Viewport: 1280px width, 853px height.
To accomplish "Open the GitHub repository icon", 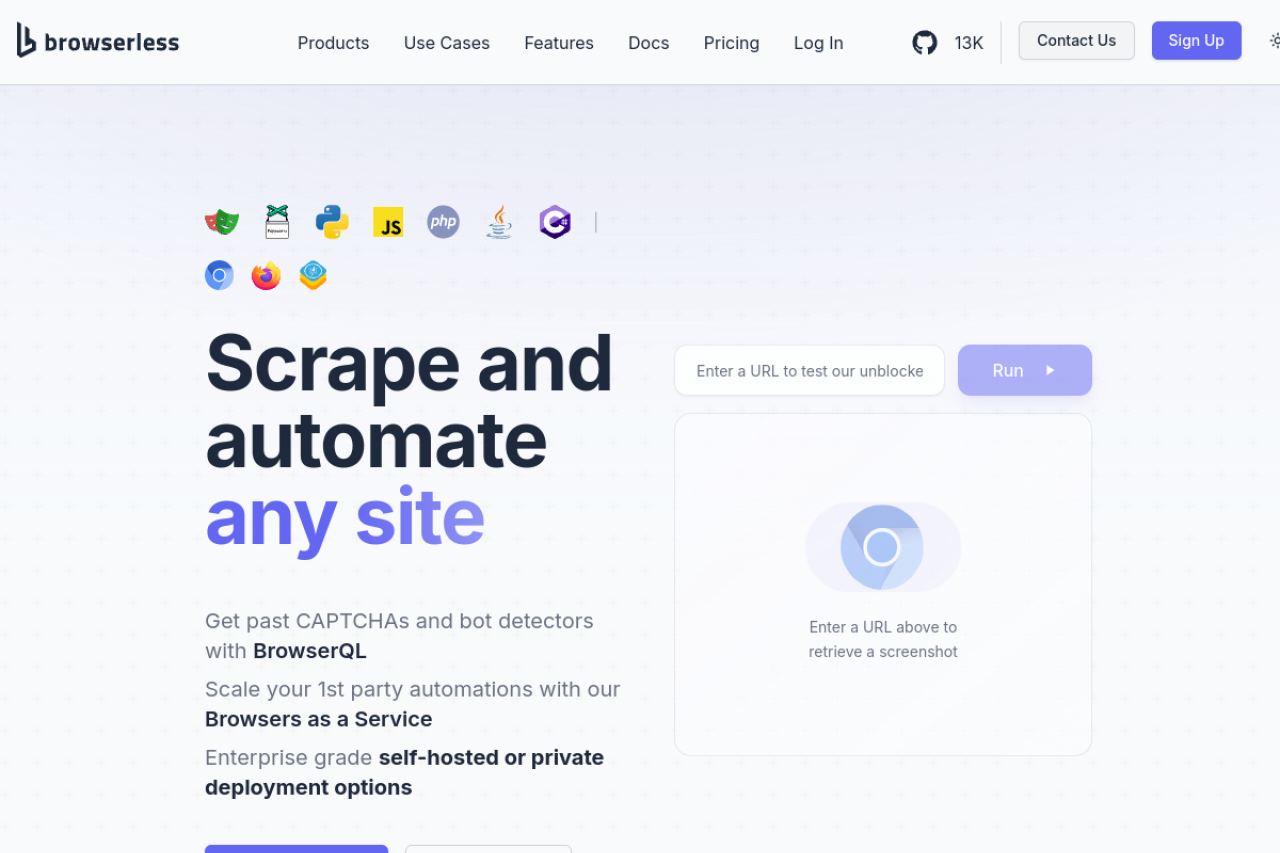I will tap(925, 42).
